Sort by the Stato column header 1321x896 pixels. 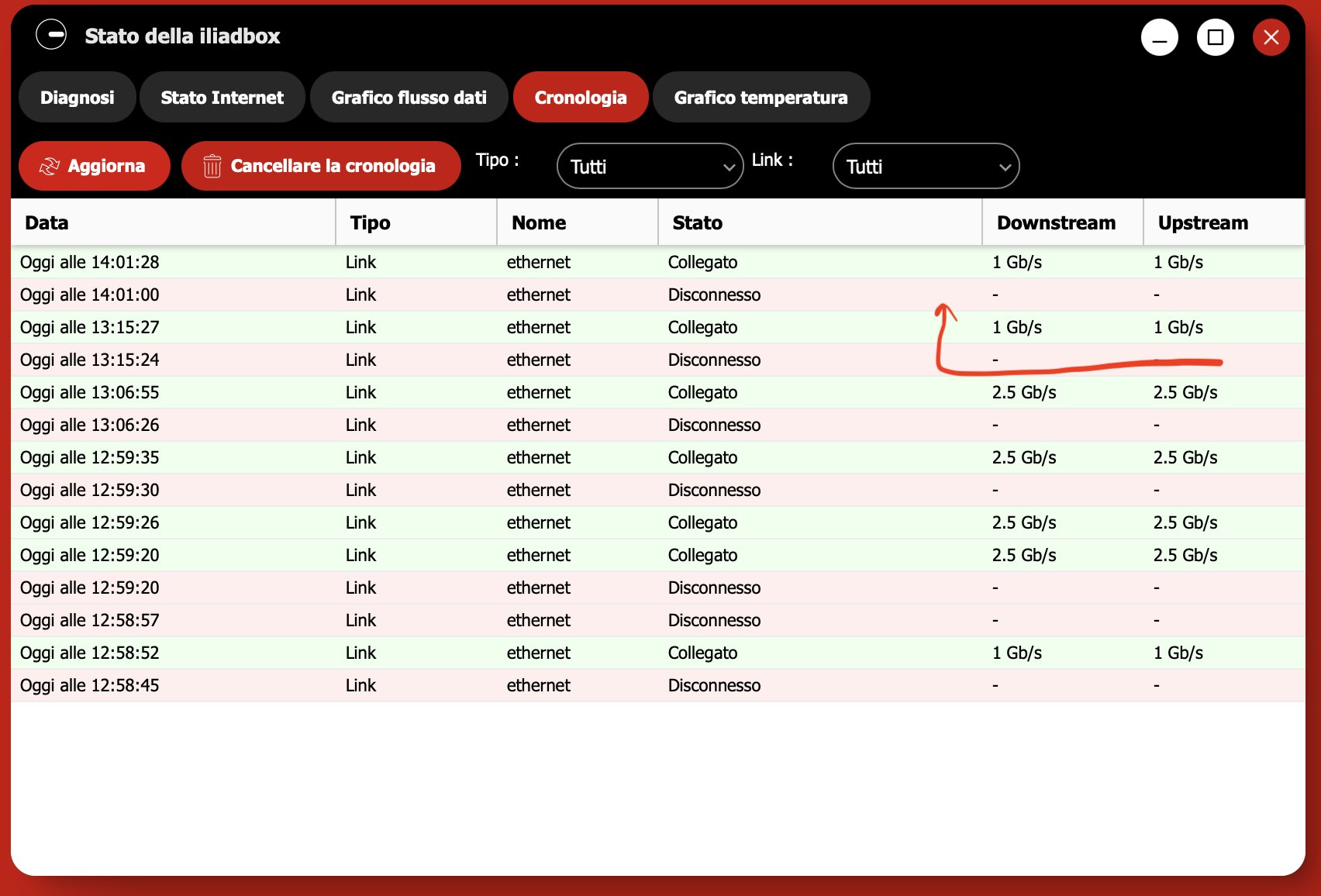[x=821, y=222]
